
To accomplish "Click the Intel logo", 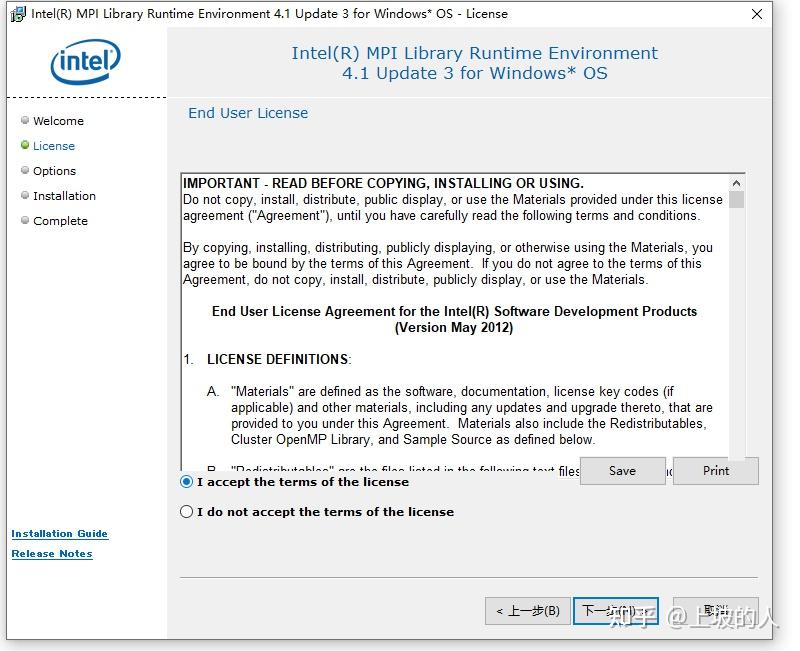I will click(85, 61).
